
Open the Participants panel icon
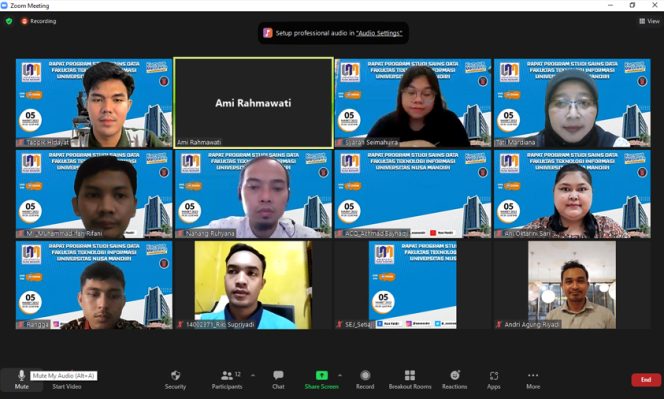(x=227, y=375)
